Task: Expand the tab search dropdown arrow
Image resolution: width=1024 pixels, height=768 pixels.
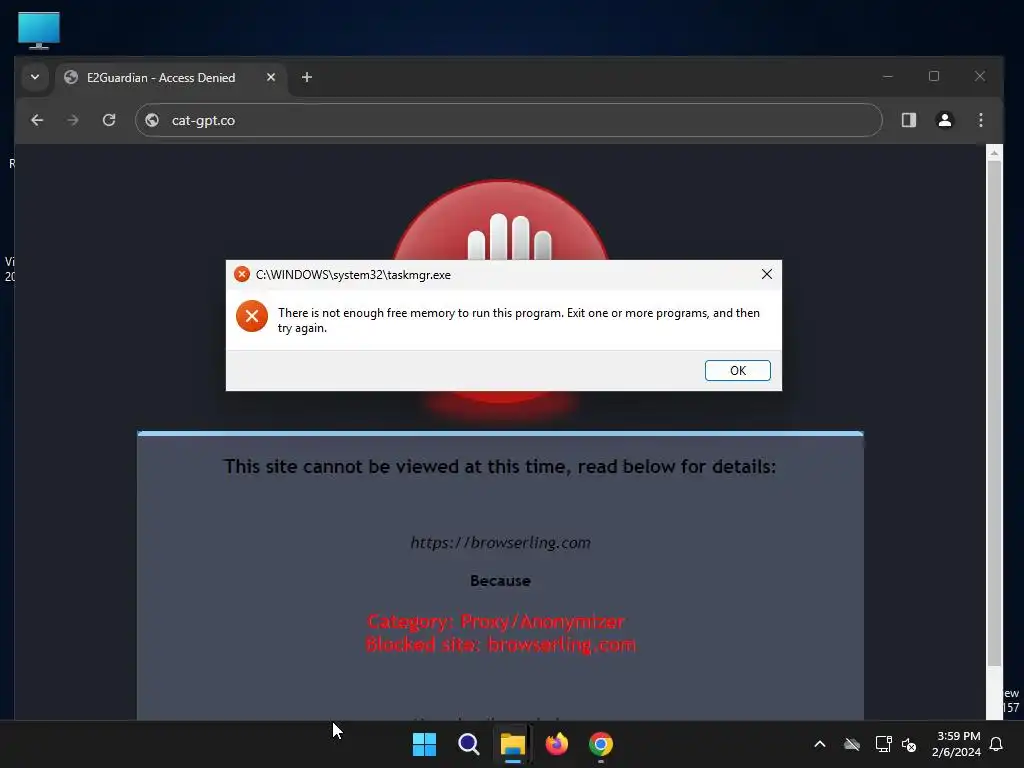Action: (35, 77)
